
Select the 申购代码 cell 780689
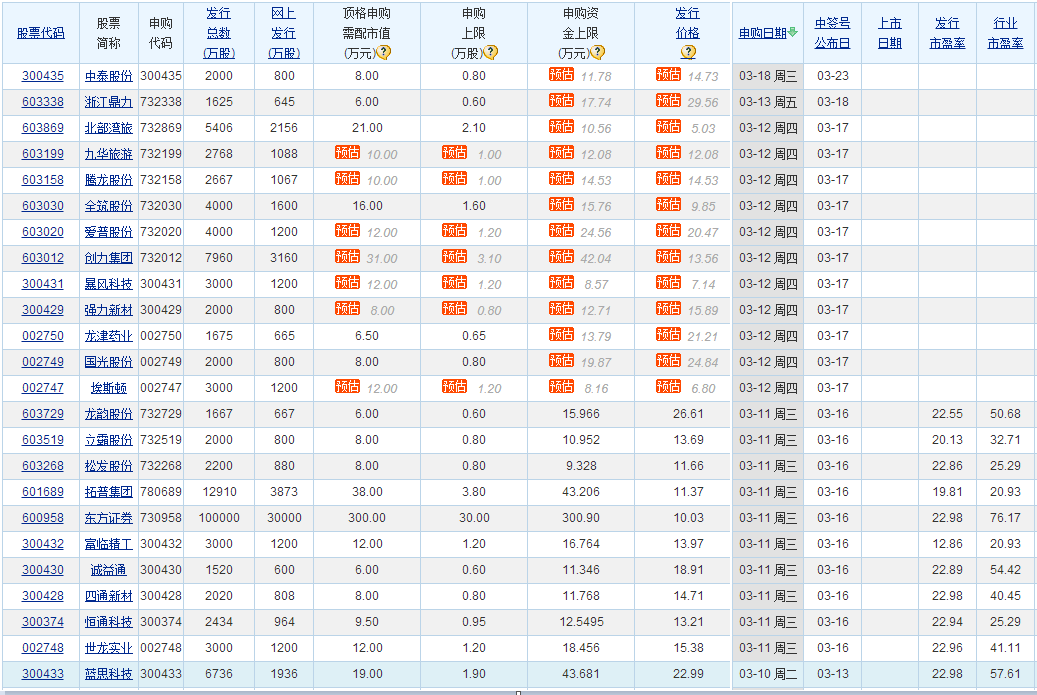161,492
